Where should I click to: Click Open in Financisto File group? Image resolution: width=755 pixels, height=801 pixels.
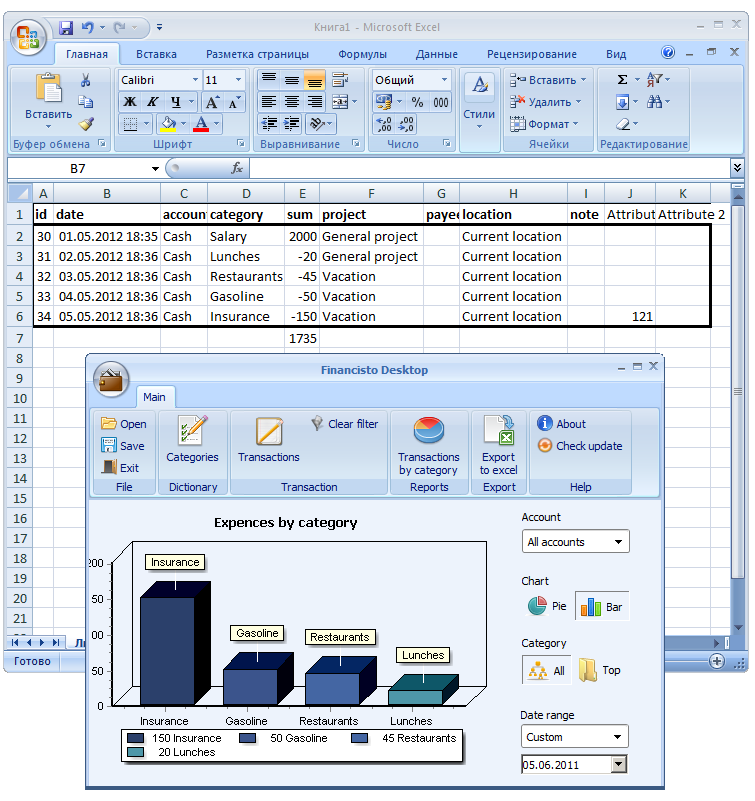click(x=124, y=424)
